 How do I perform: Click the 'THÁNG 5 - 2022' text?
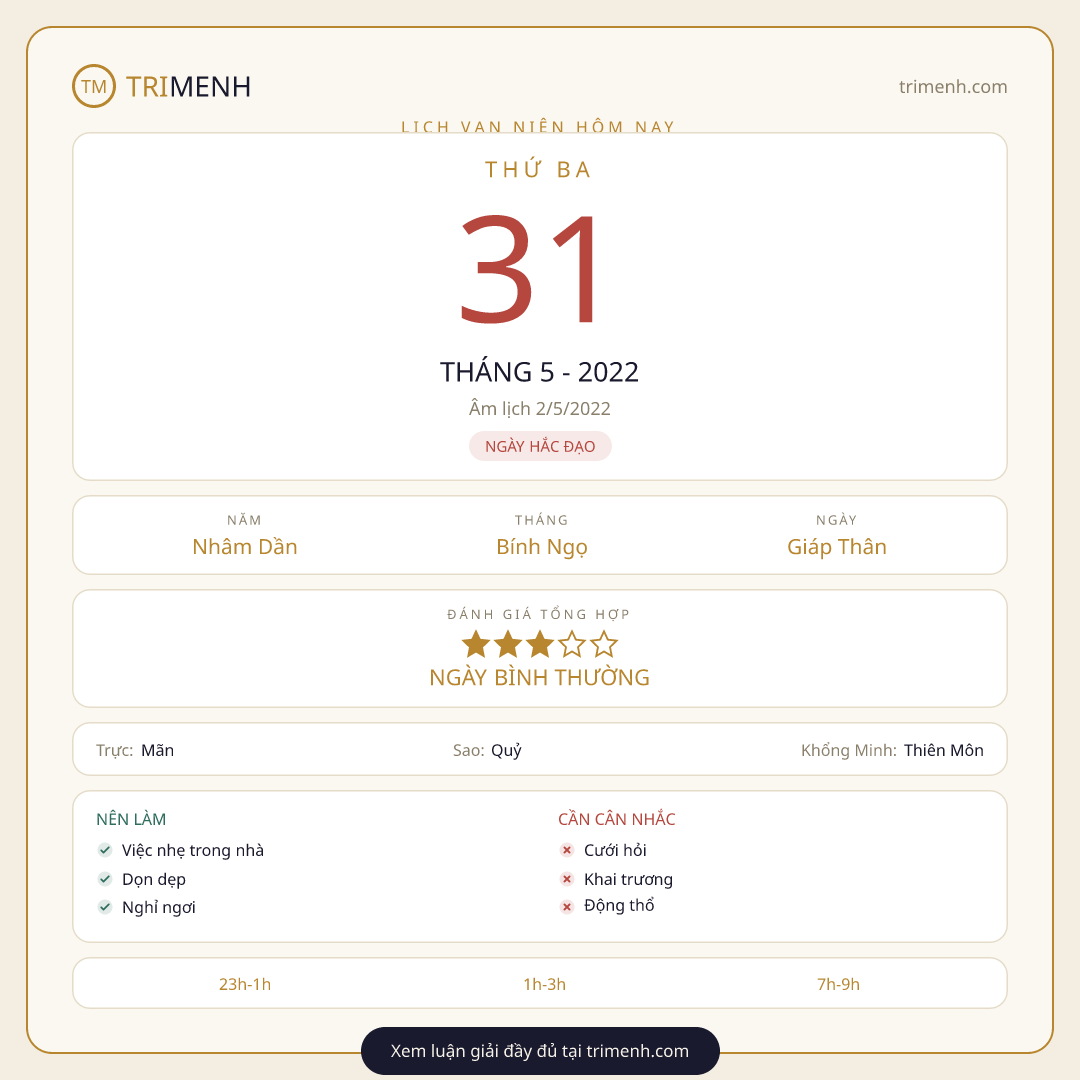[x=539, y=372]
